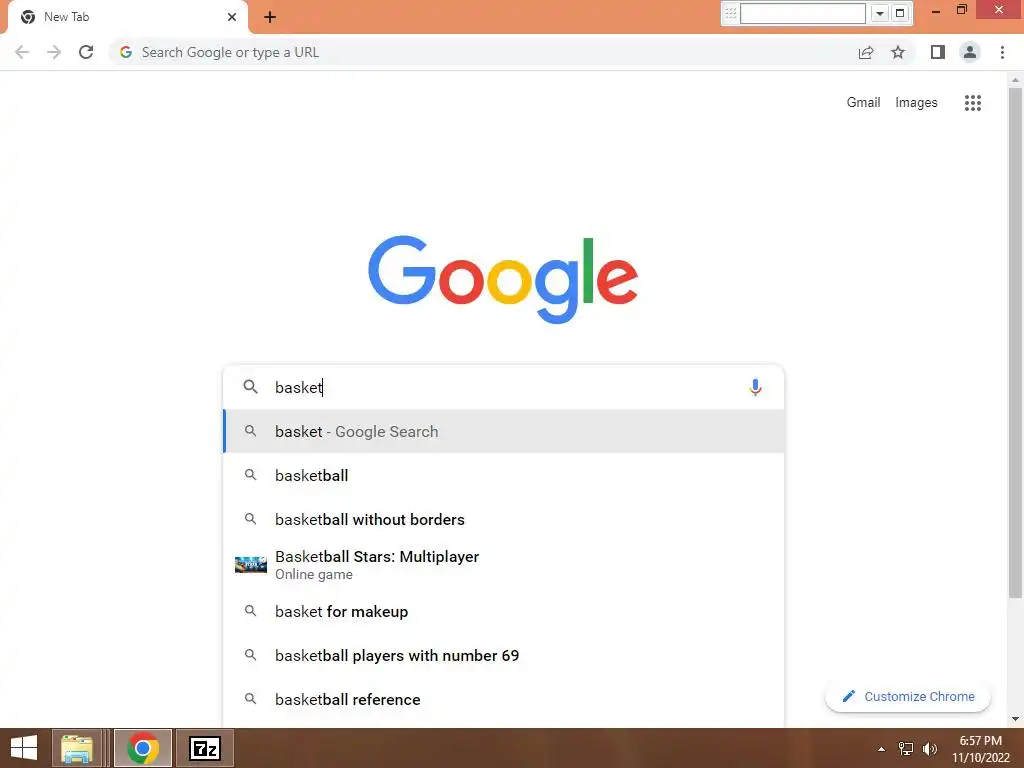The width and height of the screenshot is (1024, 768).
Task: Open Chrome's three-dot menu
Action: [x=1002, y=52]
